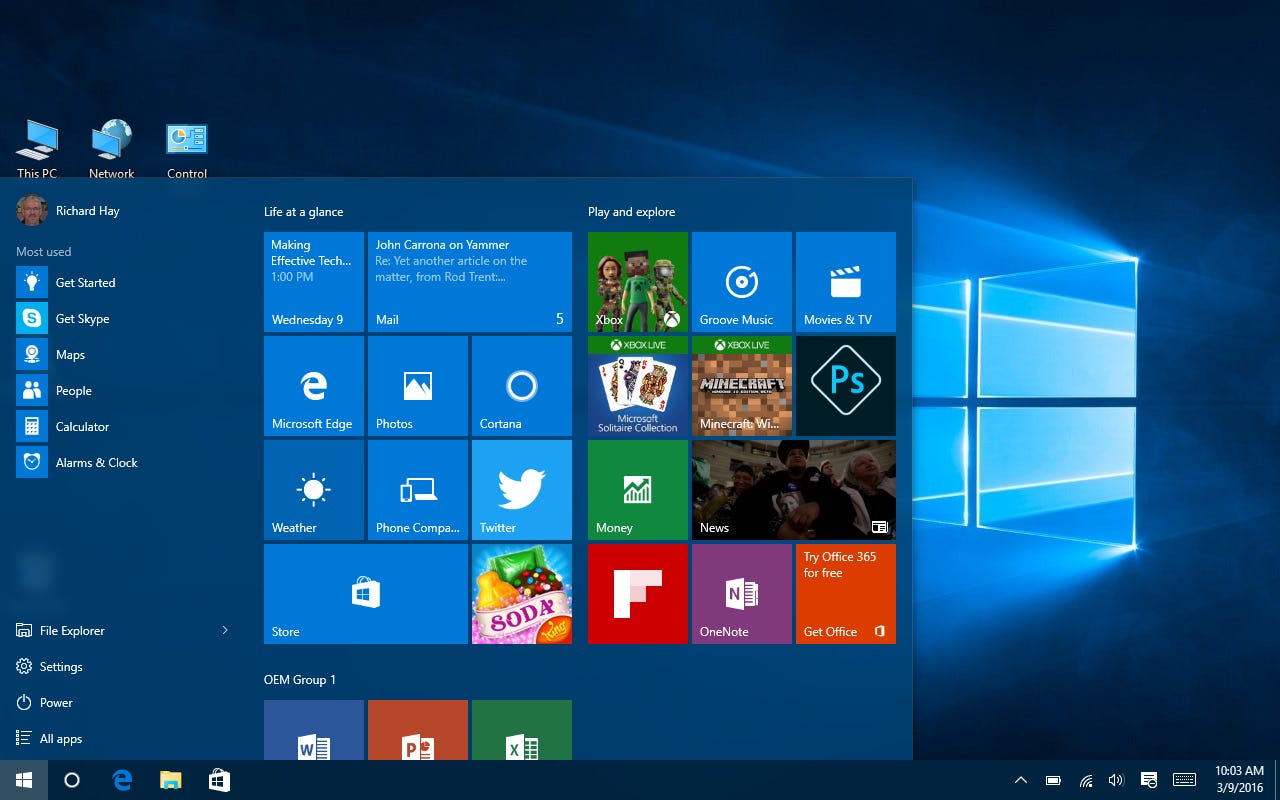Open the Weather tile
1280x800 pixels.
pos(313,490)
